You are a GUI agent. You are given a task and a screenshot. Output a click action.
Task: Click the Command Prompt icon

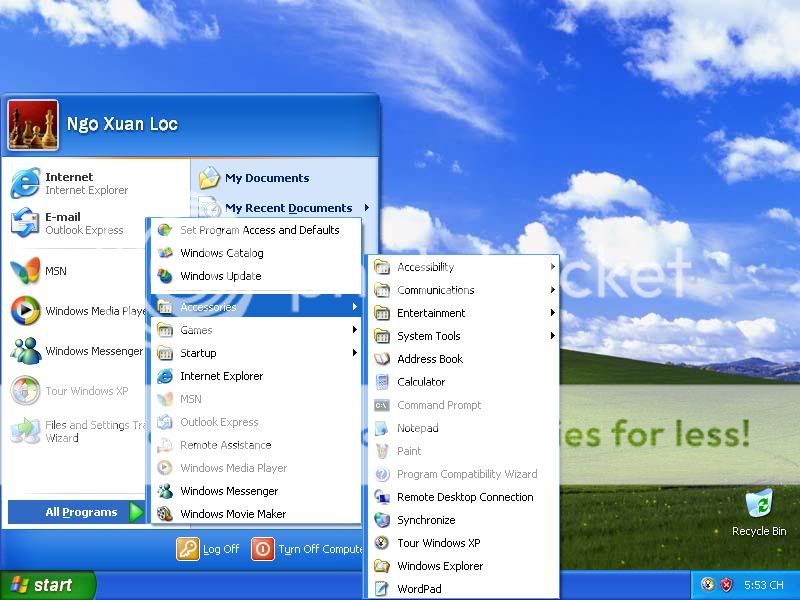pyautogui.click(x=382, y=405)
